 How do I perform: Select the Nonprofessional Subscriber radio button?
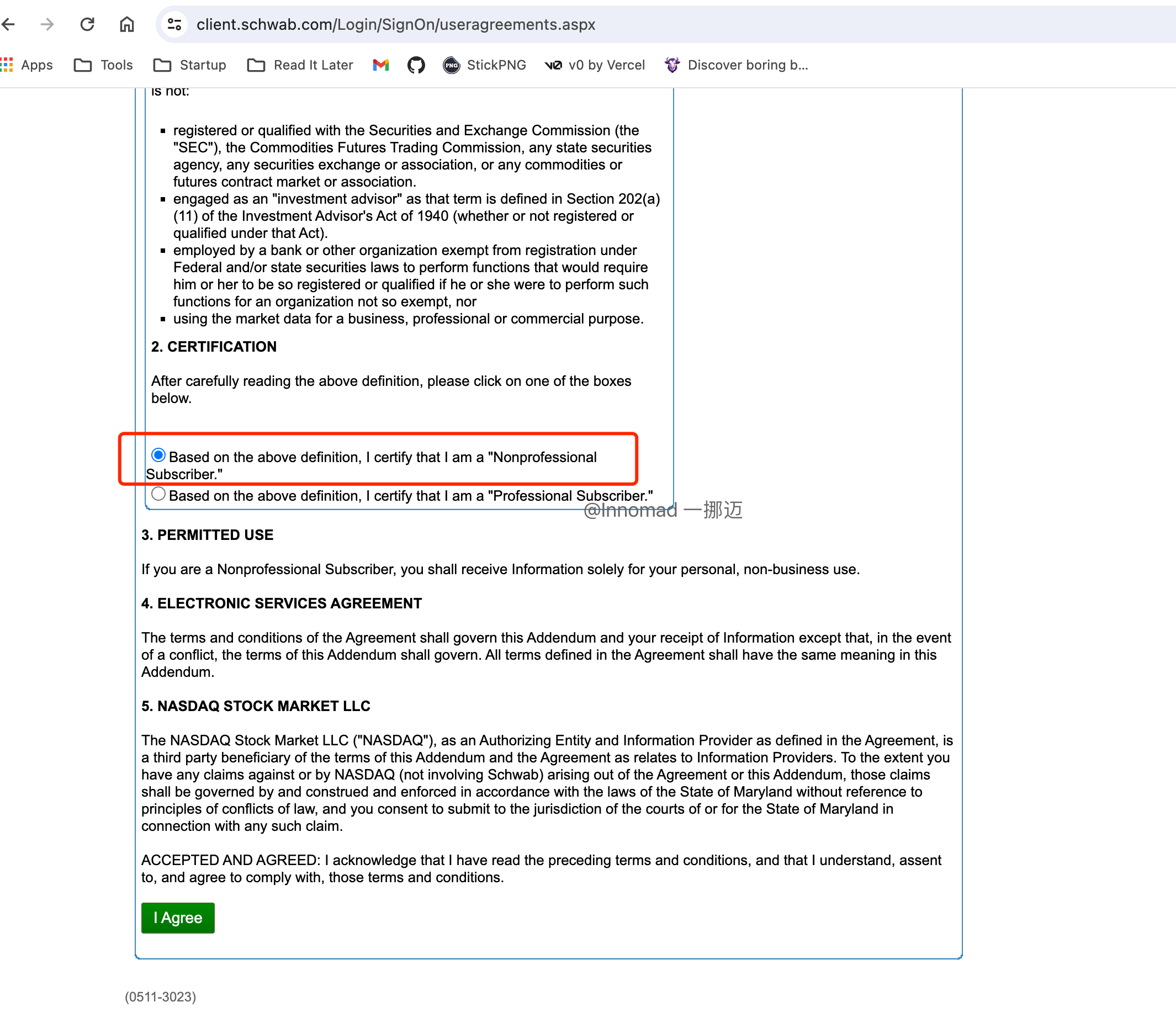coord(158,455)
